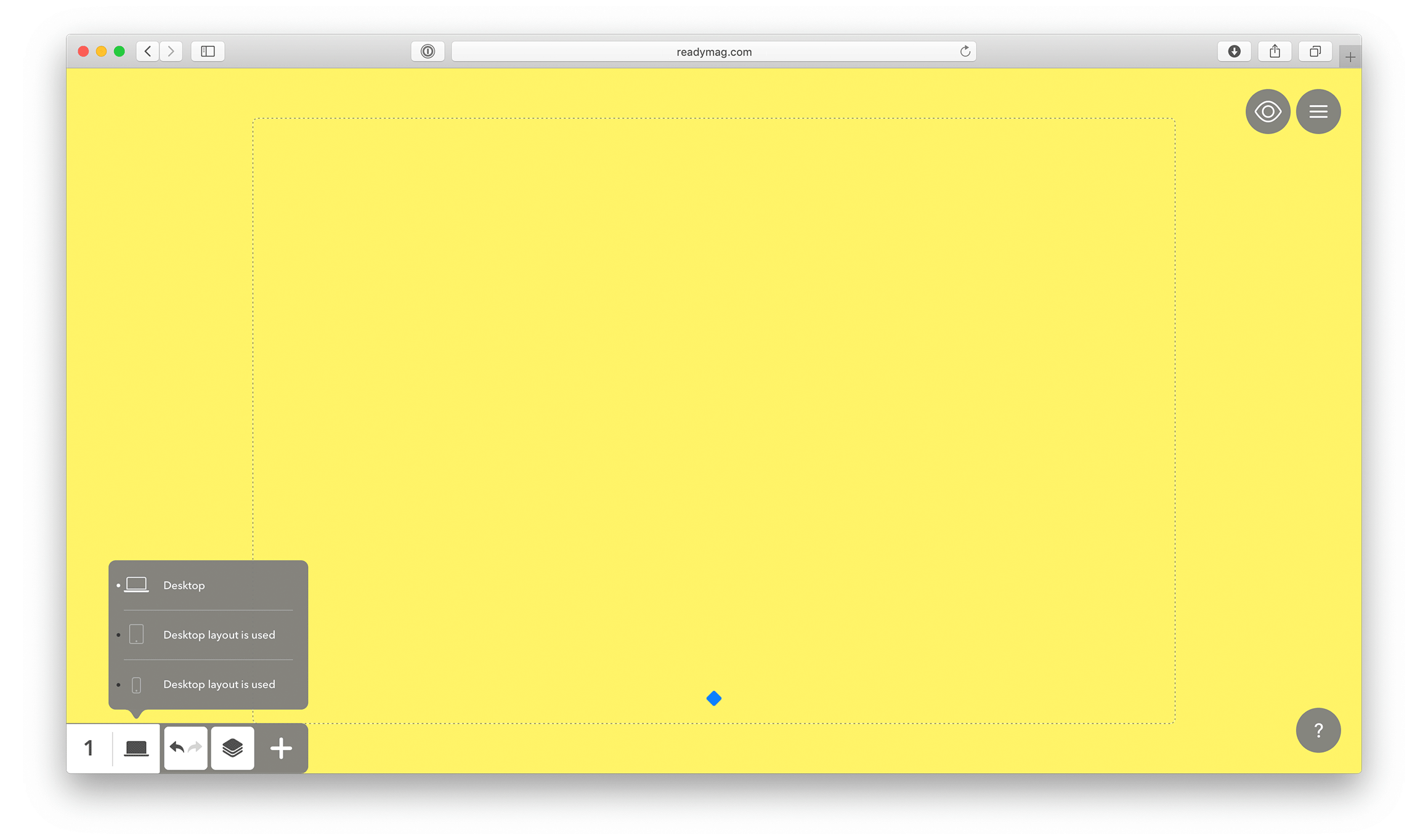Toggle the eye/preview icon
Viewport: 1428px width, 840px height.
coord(1267,111)
